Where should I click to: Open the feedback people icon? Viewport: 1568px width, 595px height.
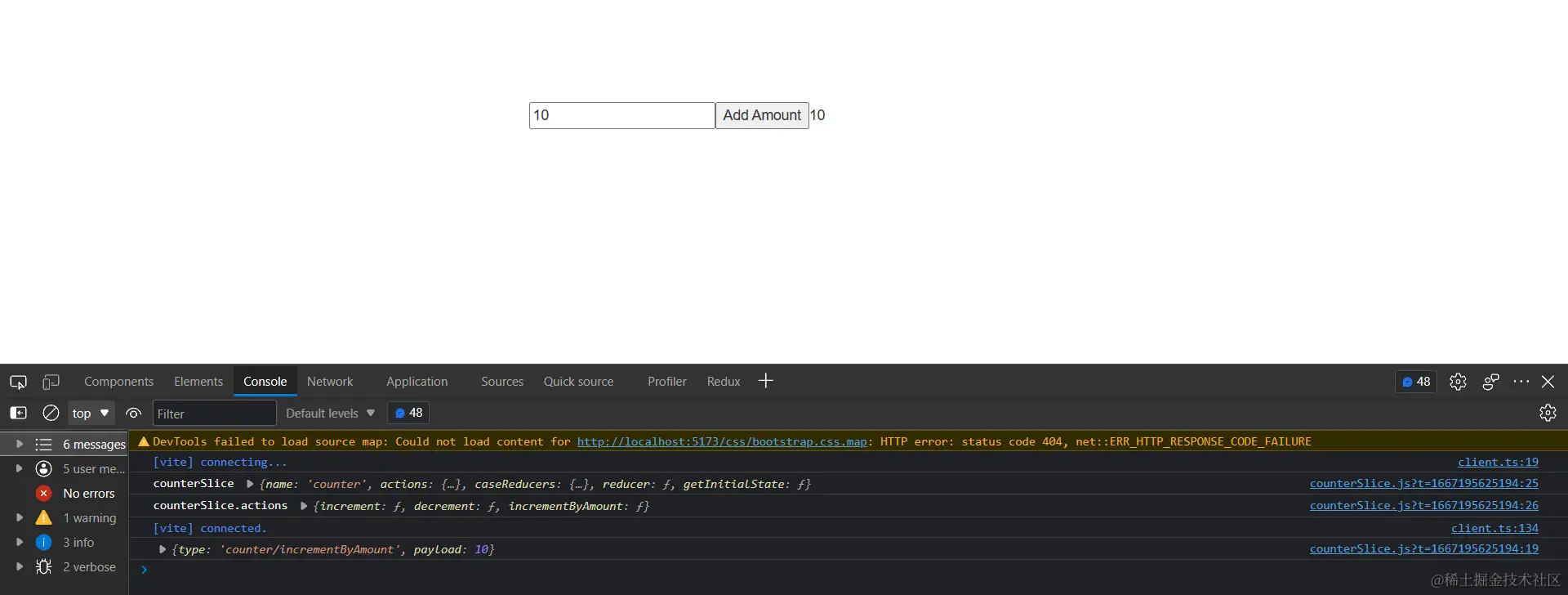(1490, 382)
